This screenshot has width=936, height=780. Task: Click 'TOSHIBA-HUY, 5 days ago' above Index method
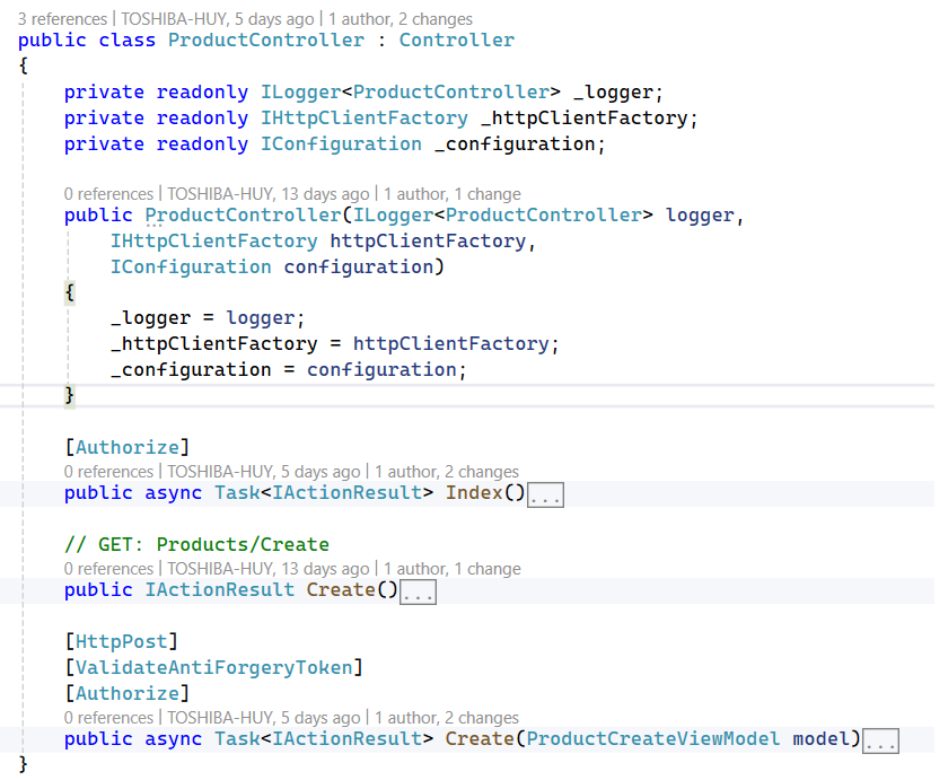pos(263,472)
